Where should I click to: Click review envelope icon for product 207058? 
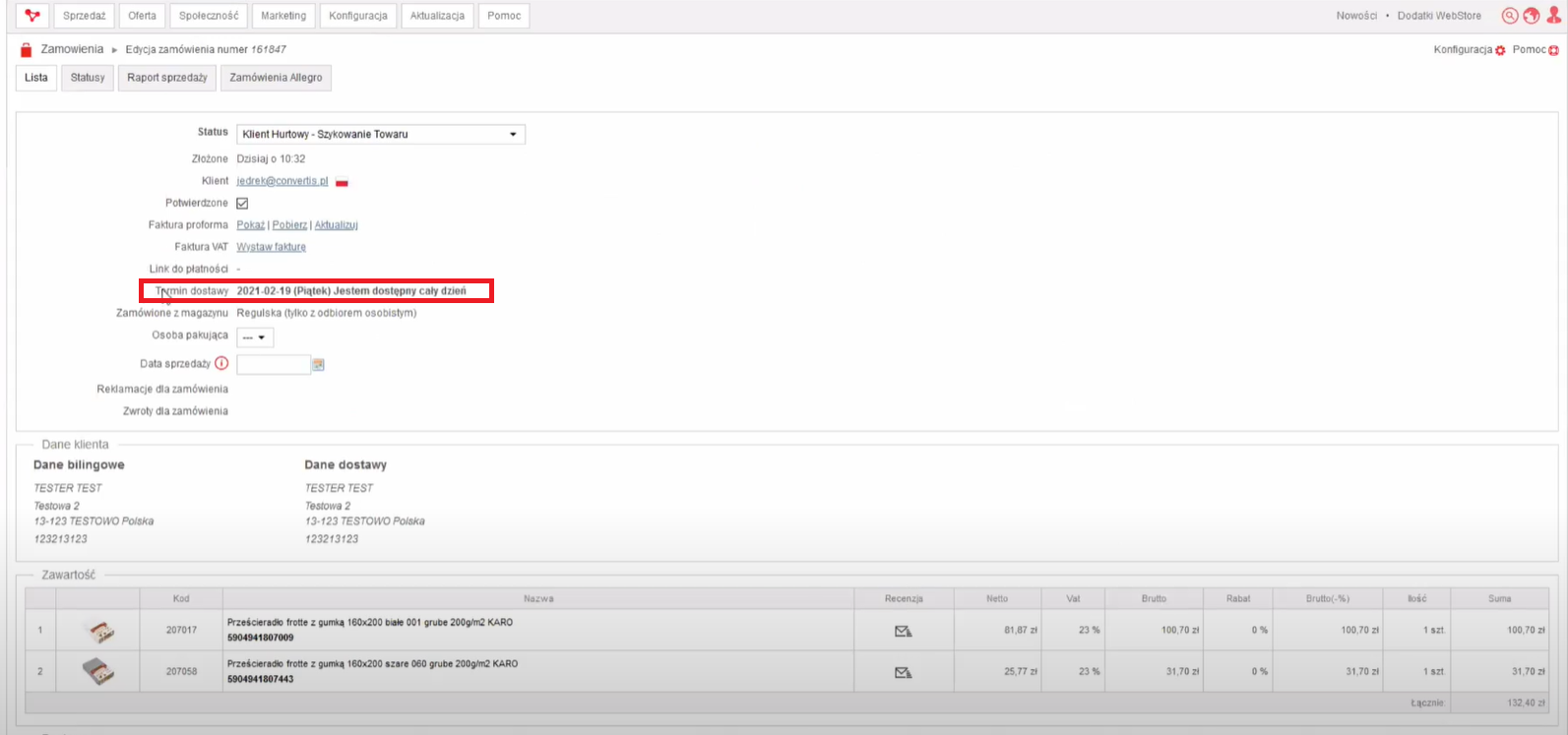point(903,672)
